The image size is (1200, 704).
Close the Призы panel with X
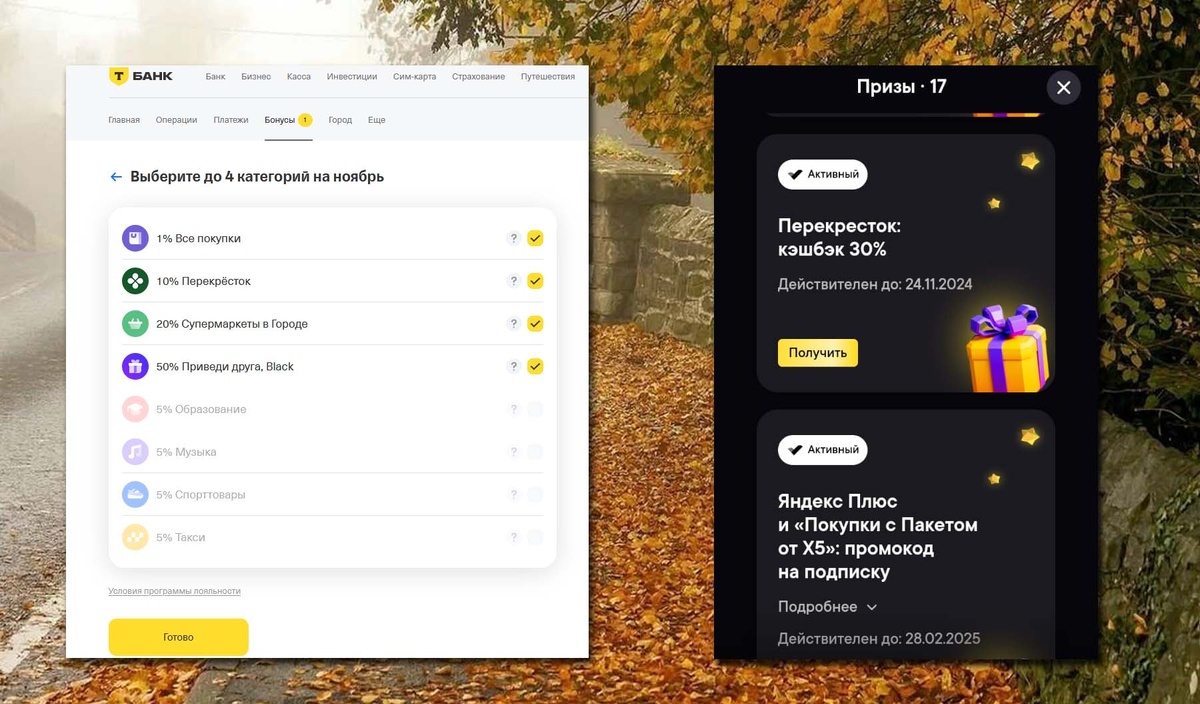1063,87
